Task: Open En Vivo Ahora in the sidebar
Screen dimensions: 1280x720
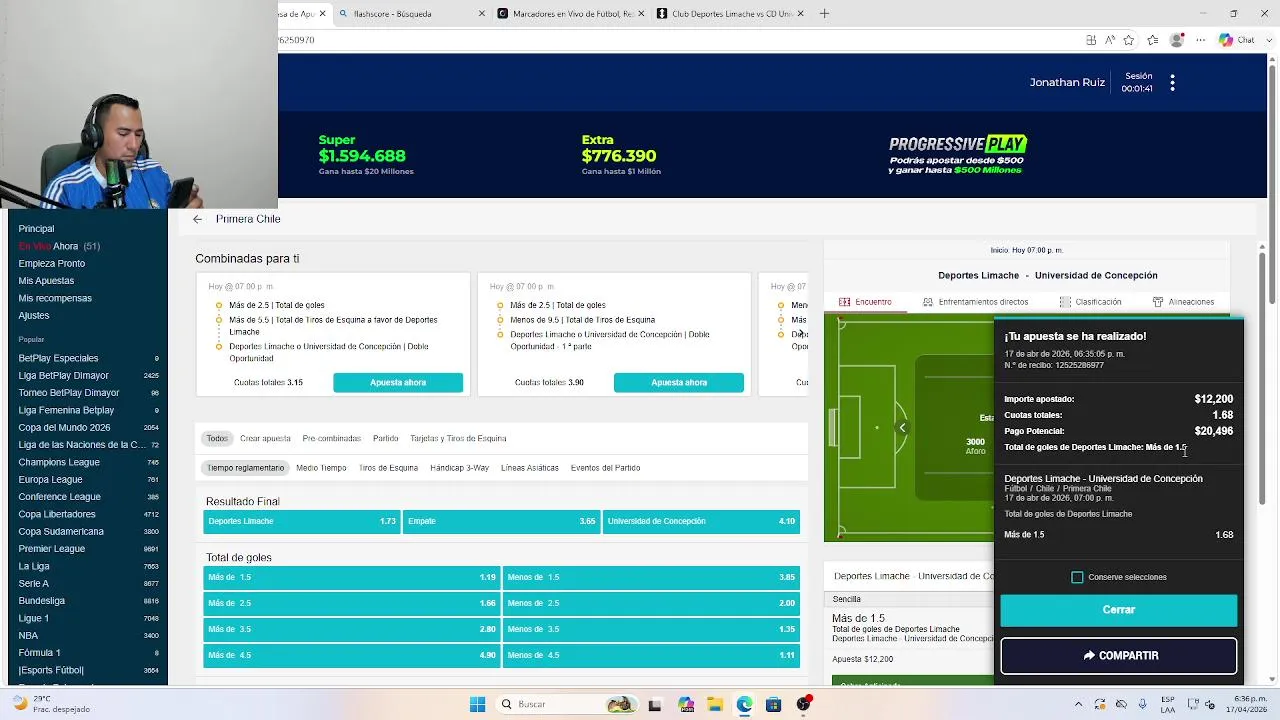Action: (x=59, y=246)
